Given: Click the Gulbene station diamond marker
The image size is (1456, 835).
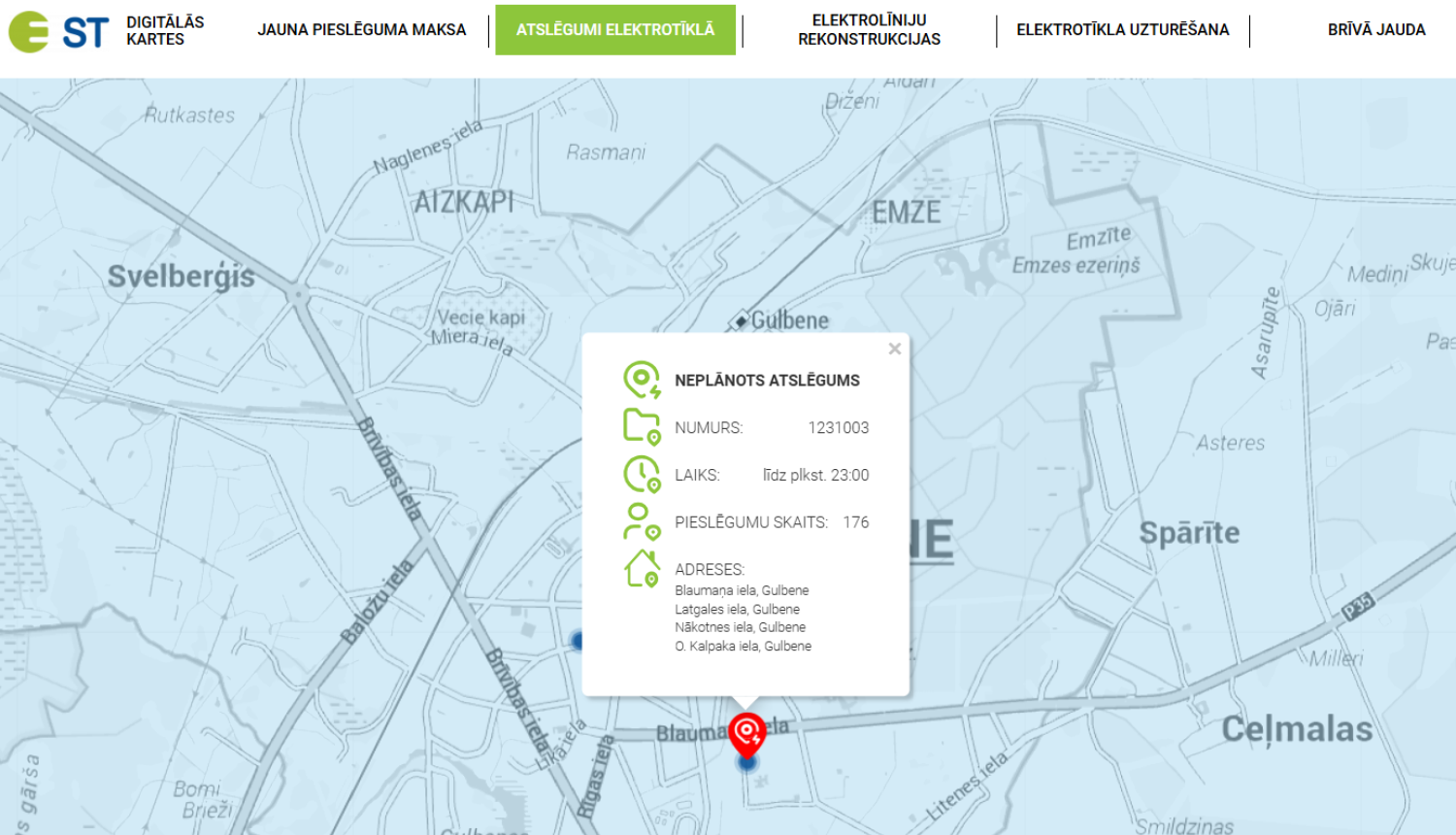Looking at the screenshot, I should click(742, 320).
